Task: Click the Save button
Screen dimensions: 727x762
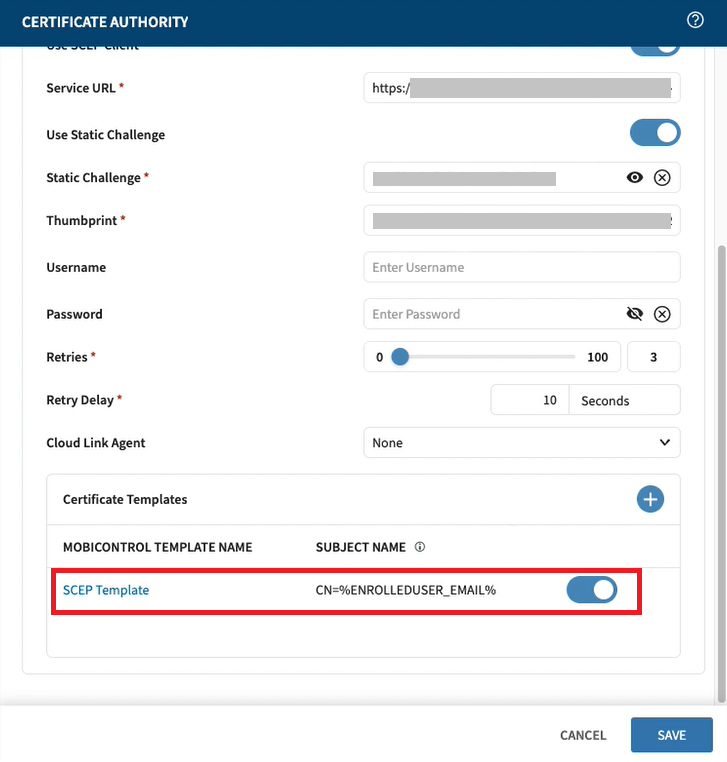Action: click(x=671, y=735)
